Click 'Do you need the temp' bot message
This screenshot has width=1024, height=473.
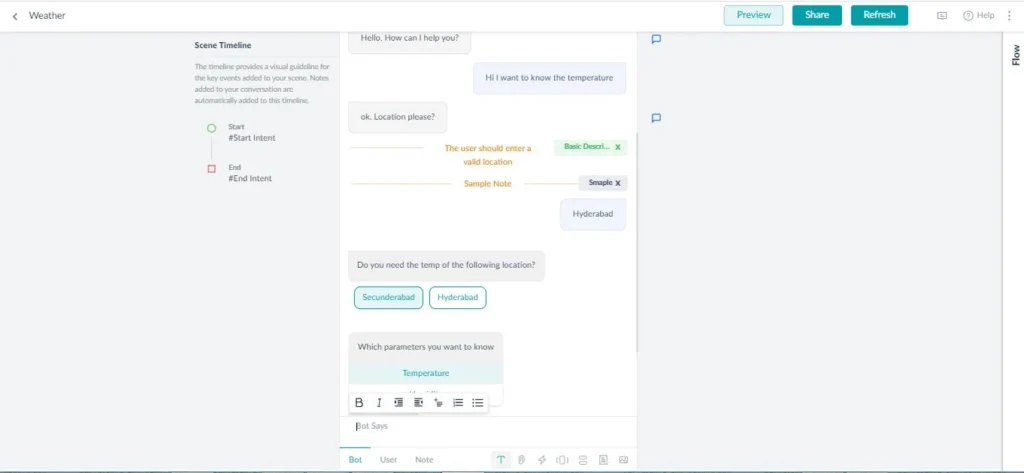point(446,265)
